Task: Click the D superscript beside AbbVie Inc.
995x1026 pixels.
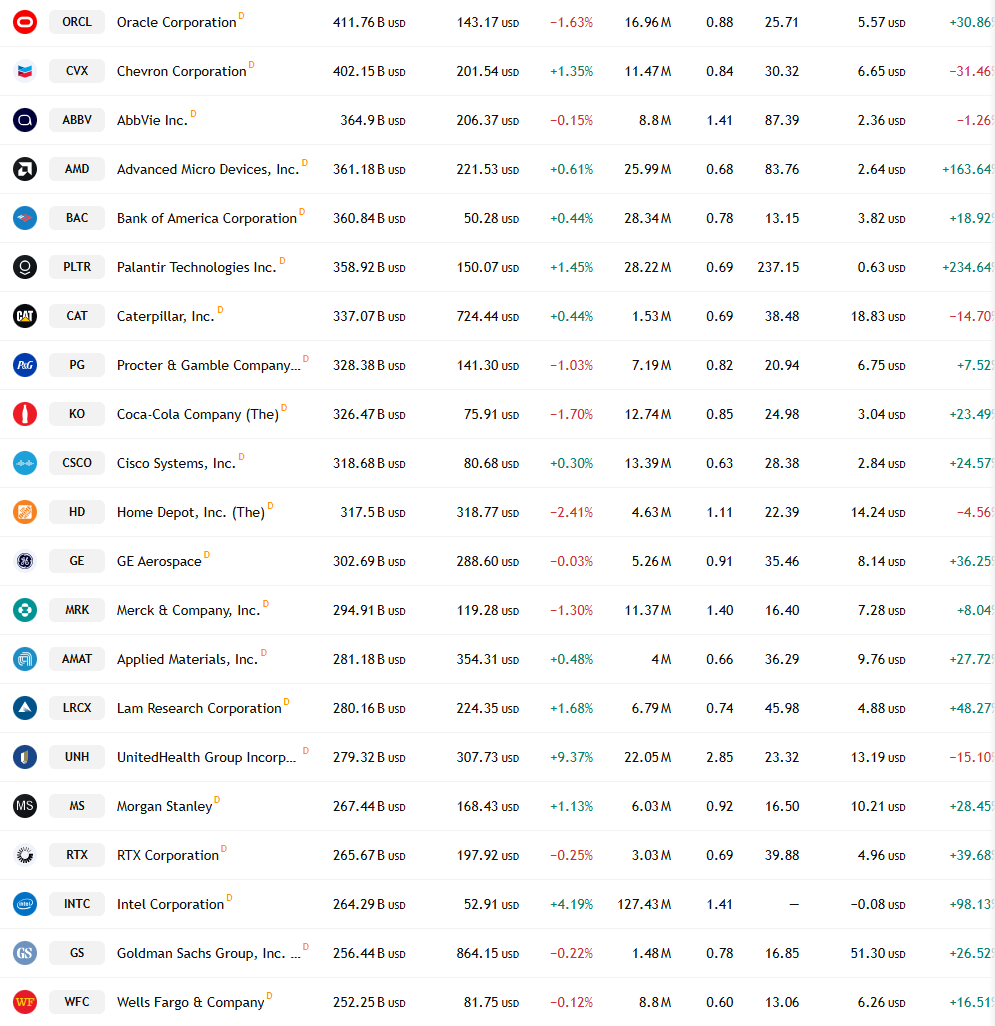Action: coord(193,113)
